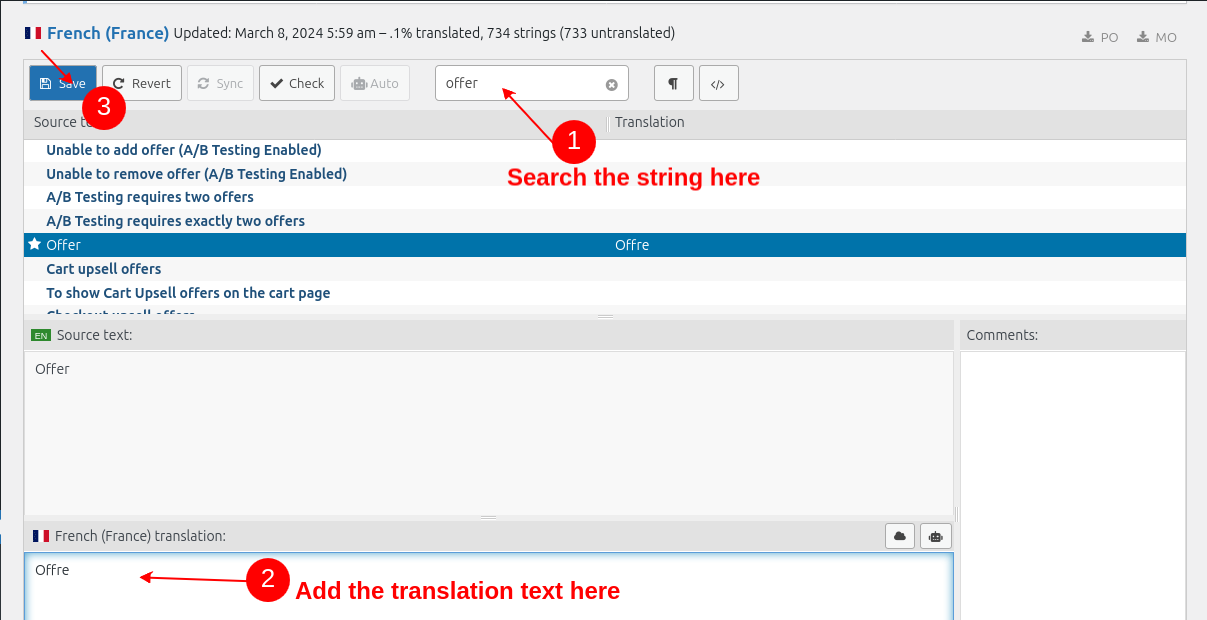Clear the search field with the x icon
Image resolution: width=1207 pixels, height=620 pixels.
coord(612,84)
